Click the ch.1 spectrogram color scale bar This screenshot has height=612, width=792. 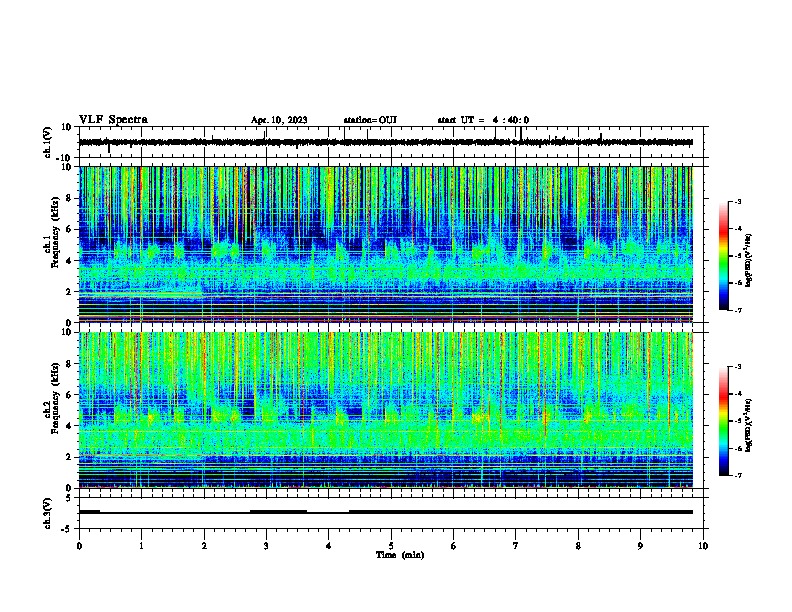tap(724, 256)
